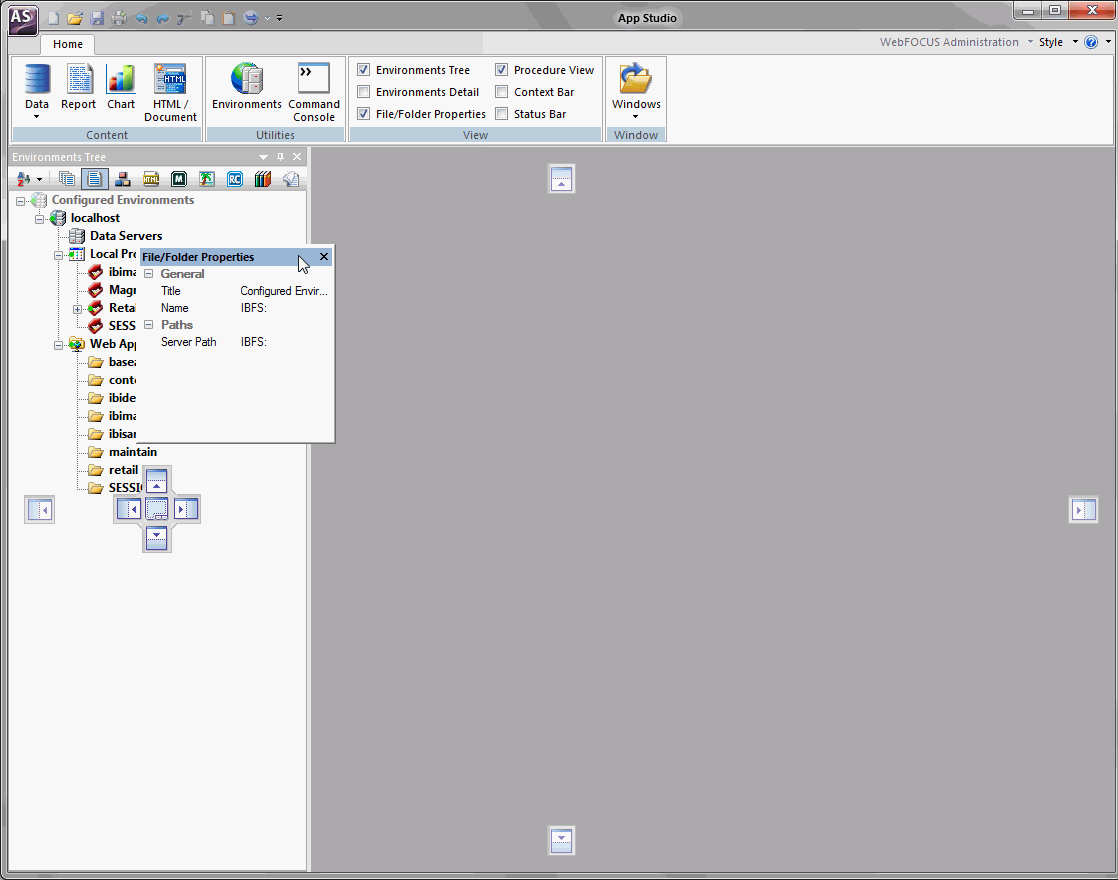Click the library books filter icon

[262, 179]
